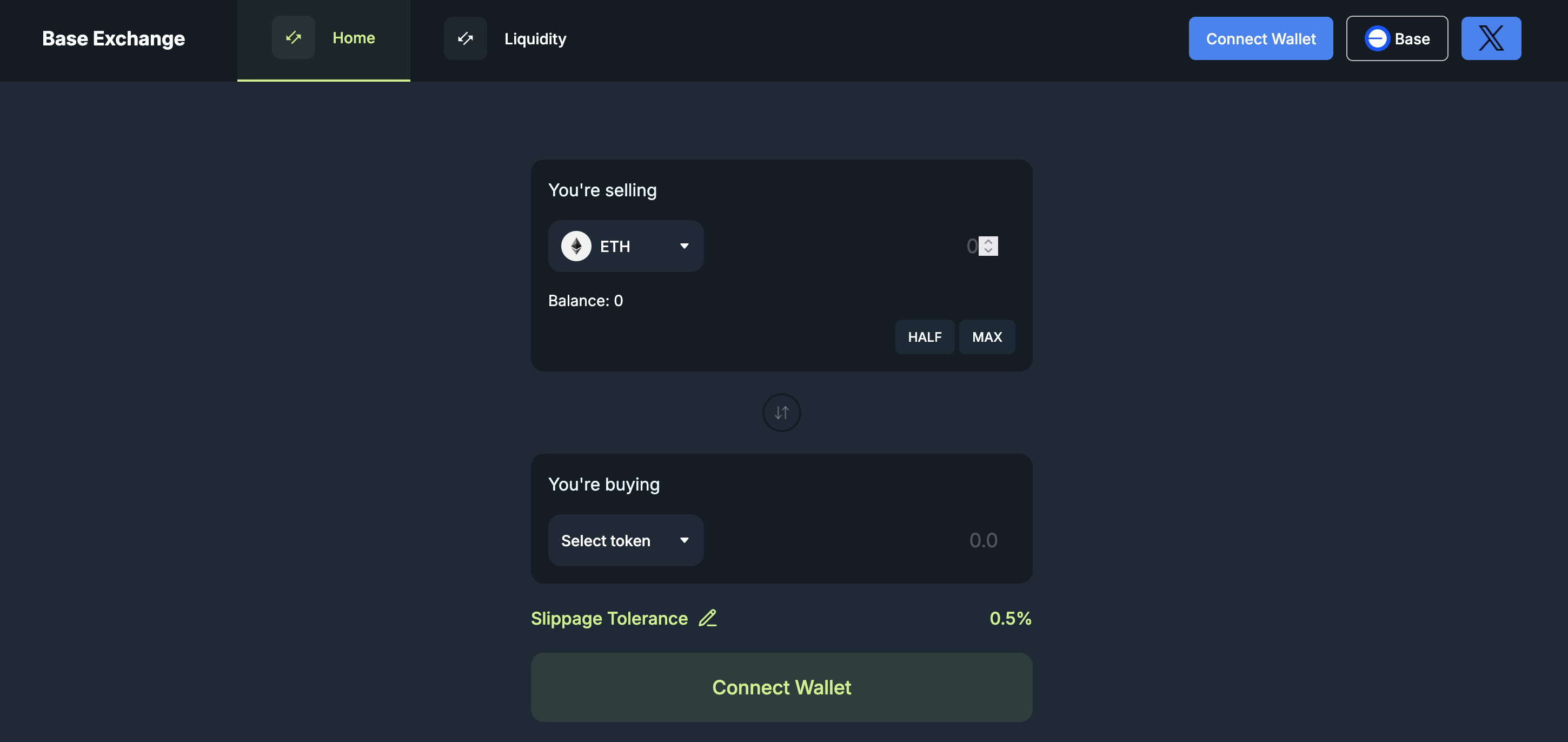This screenshot has height=742, width=1568.
Task: Click the Base Exchange logo text
Action: 113,38
